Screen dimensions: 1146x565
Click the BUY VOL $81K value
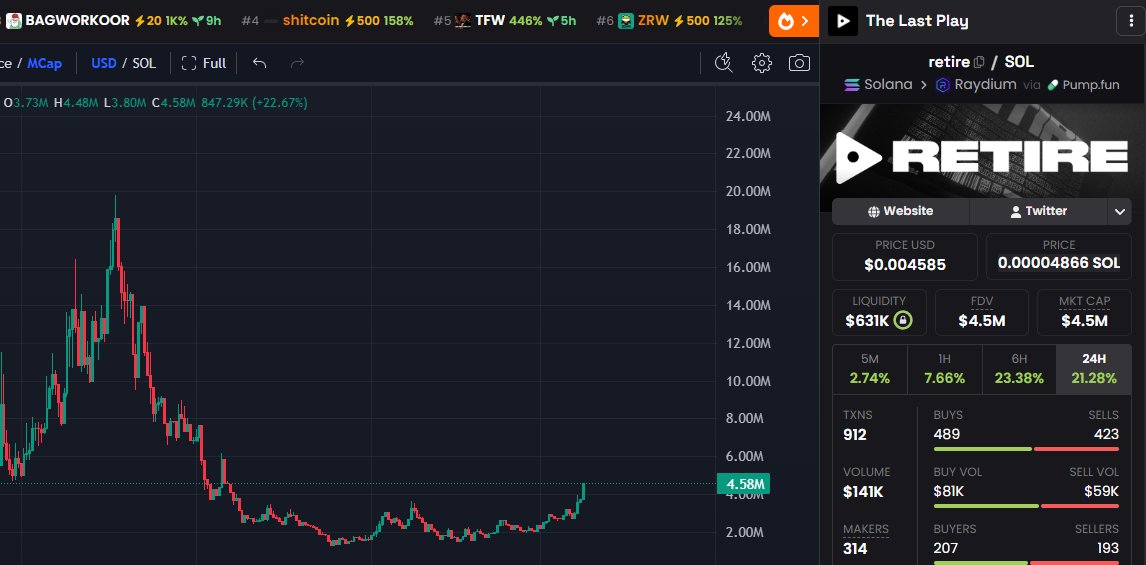pyautogui.click(x=949, y=492)
